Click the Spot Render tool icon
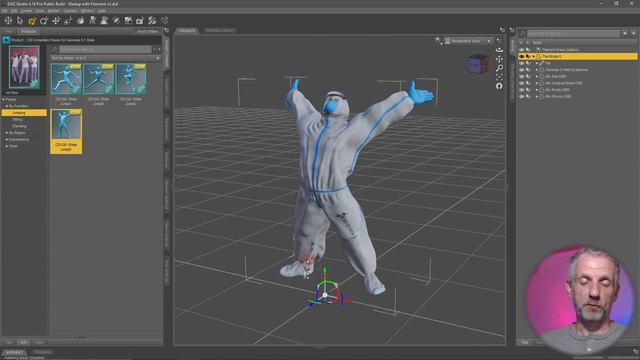Viewport: 640px width, 360px height. [104, 20]
